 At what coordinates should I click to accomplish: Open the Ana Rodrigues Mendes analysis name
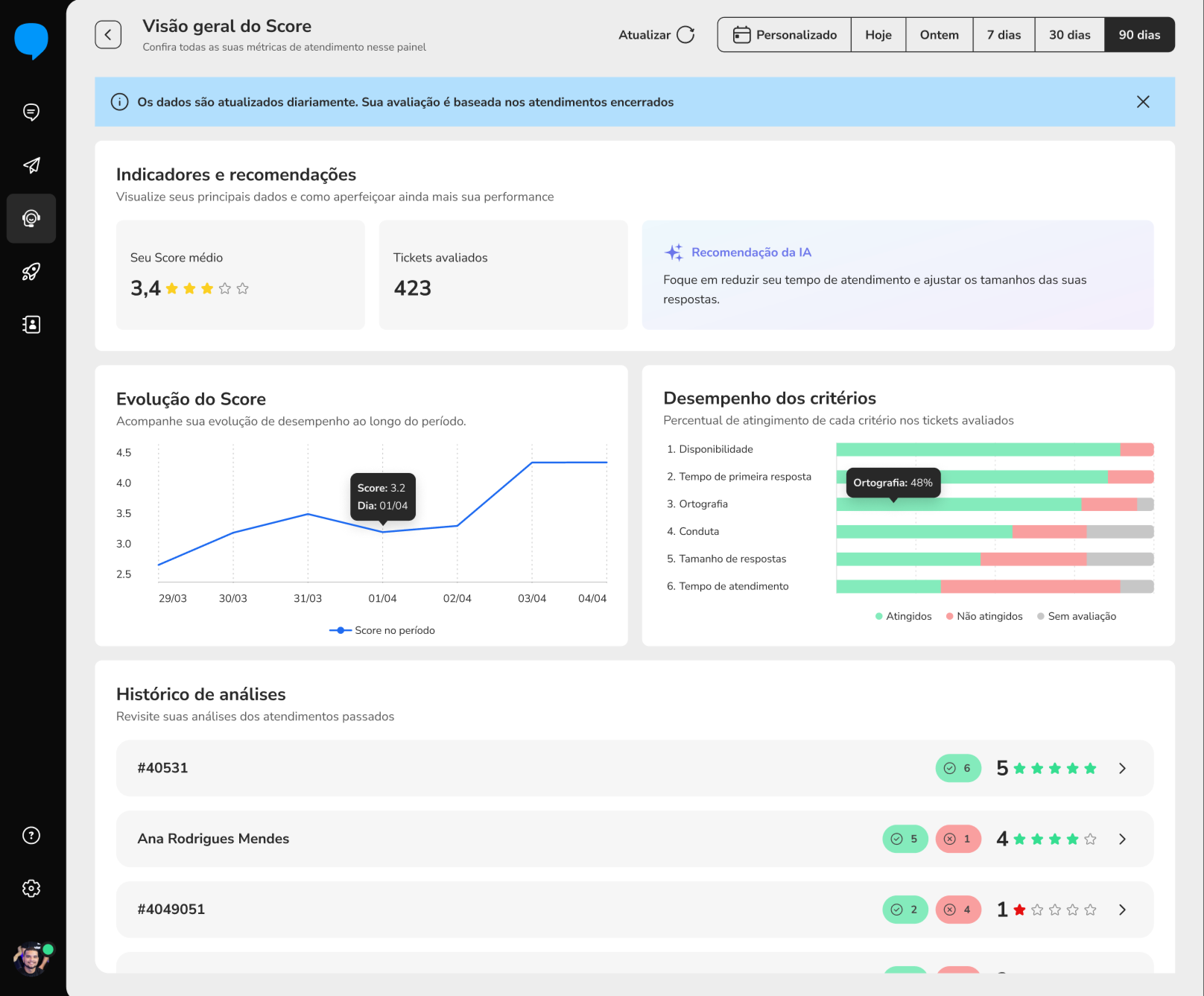(213, 839)
